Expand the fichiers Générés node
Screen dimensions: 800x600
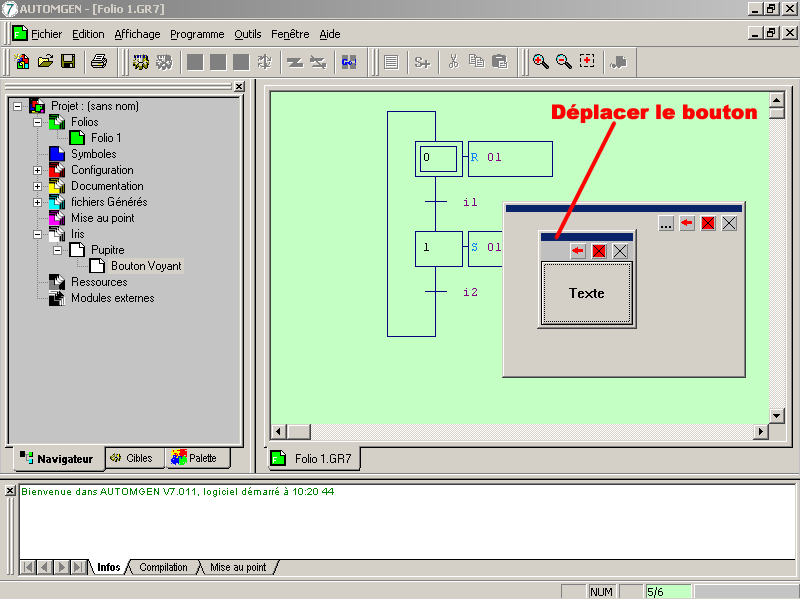point(38,202)
